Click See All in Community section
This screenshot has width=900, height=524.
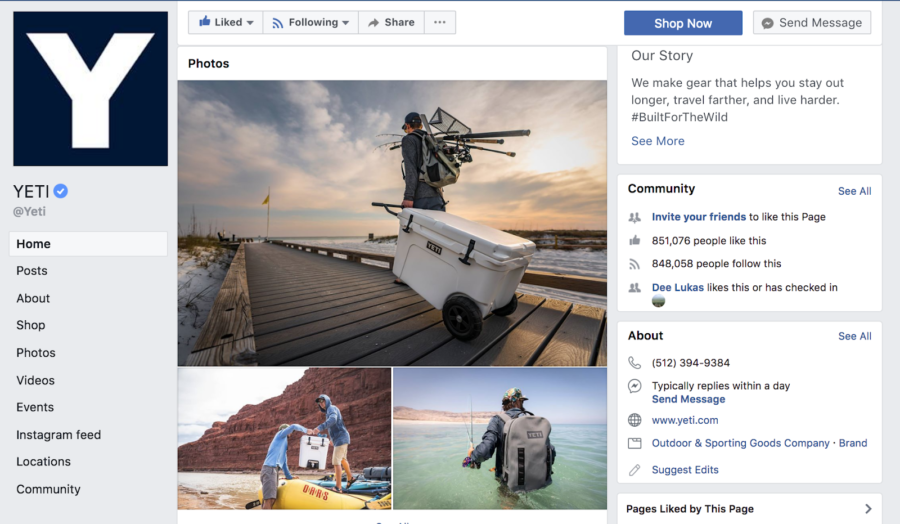[854, 191]
